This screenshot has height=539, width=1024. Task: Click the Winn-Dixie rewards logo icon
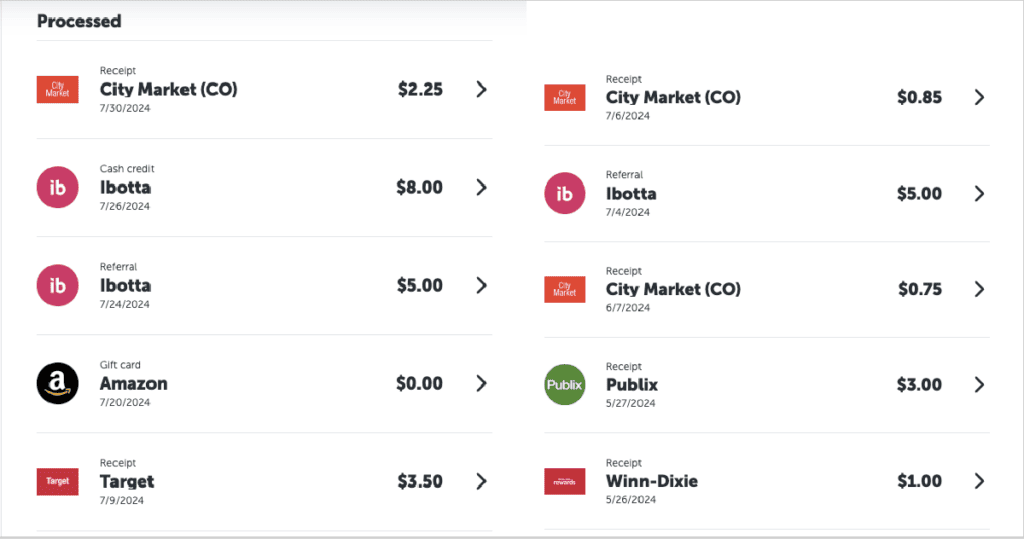click(564, 481)
